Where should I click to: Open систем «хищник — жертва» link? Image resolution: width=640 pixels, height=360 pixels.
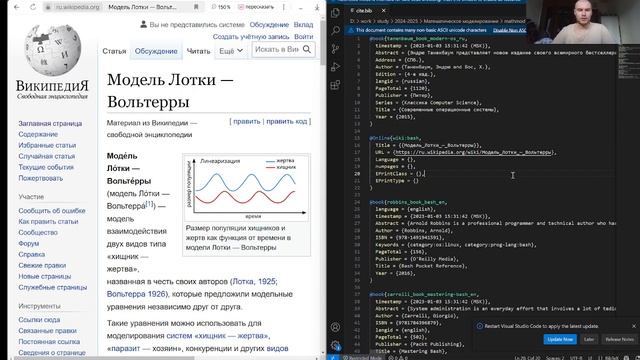[217, 336]
